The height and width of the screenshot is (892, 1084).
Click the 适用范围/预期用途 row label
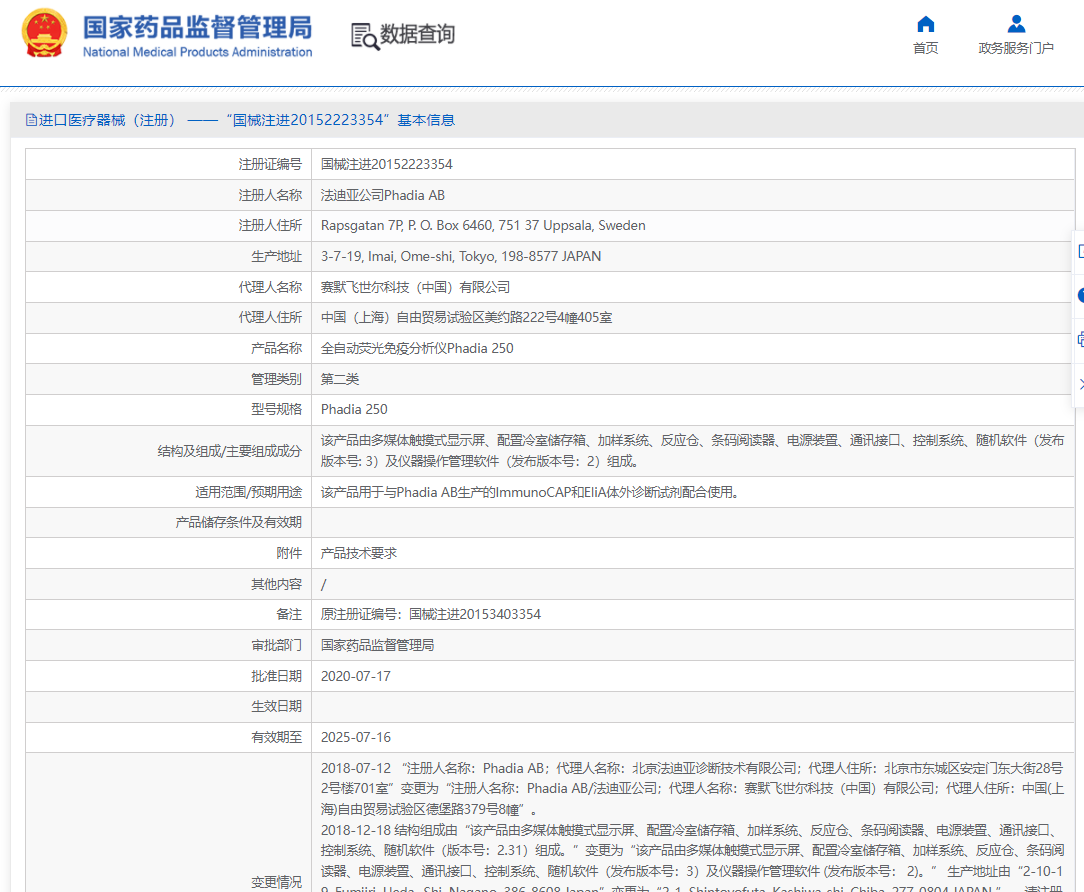[248, 492]
